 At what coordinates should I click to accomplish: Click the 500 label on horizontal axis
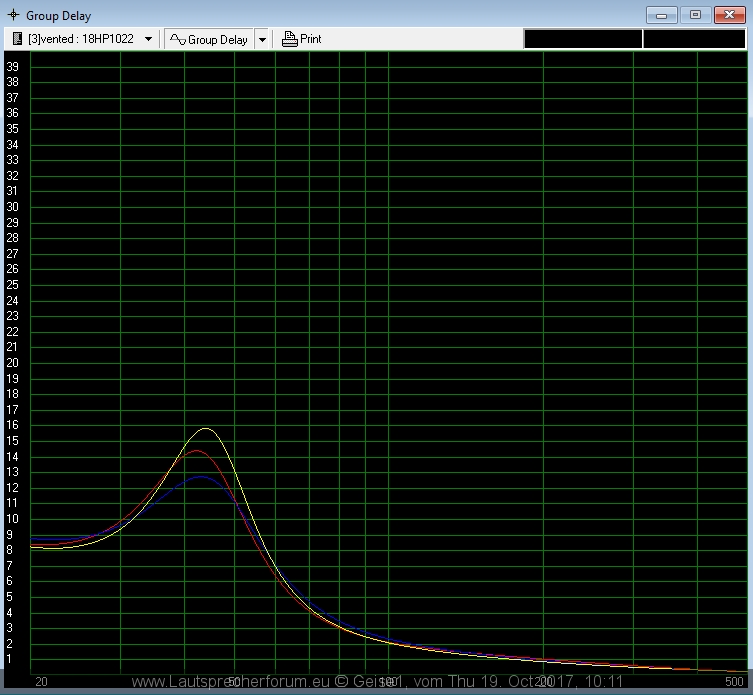[734, 681]
